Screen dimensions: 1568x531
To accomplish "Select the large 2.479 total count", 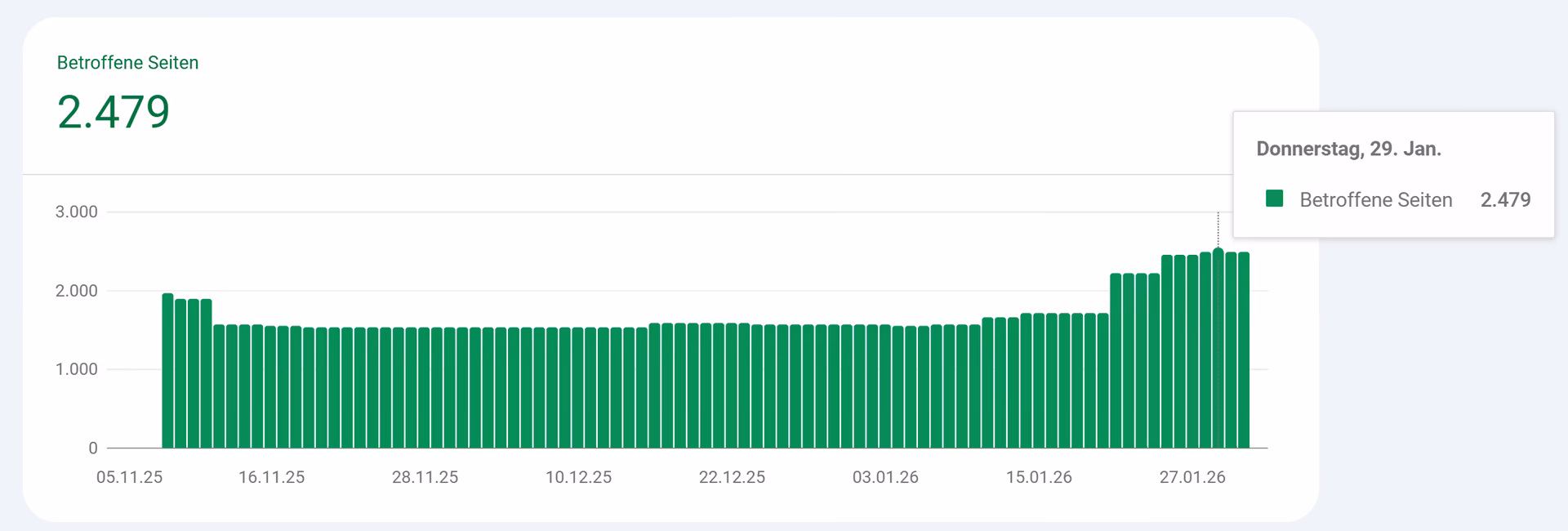I will click(x=114, y=112).
